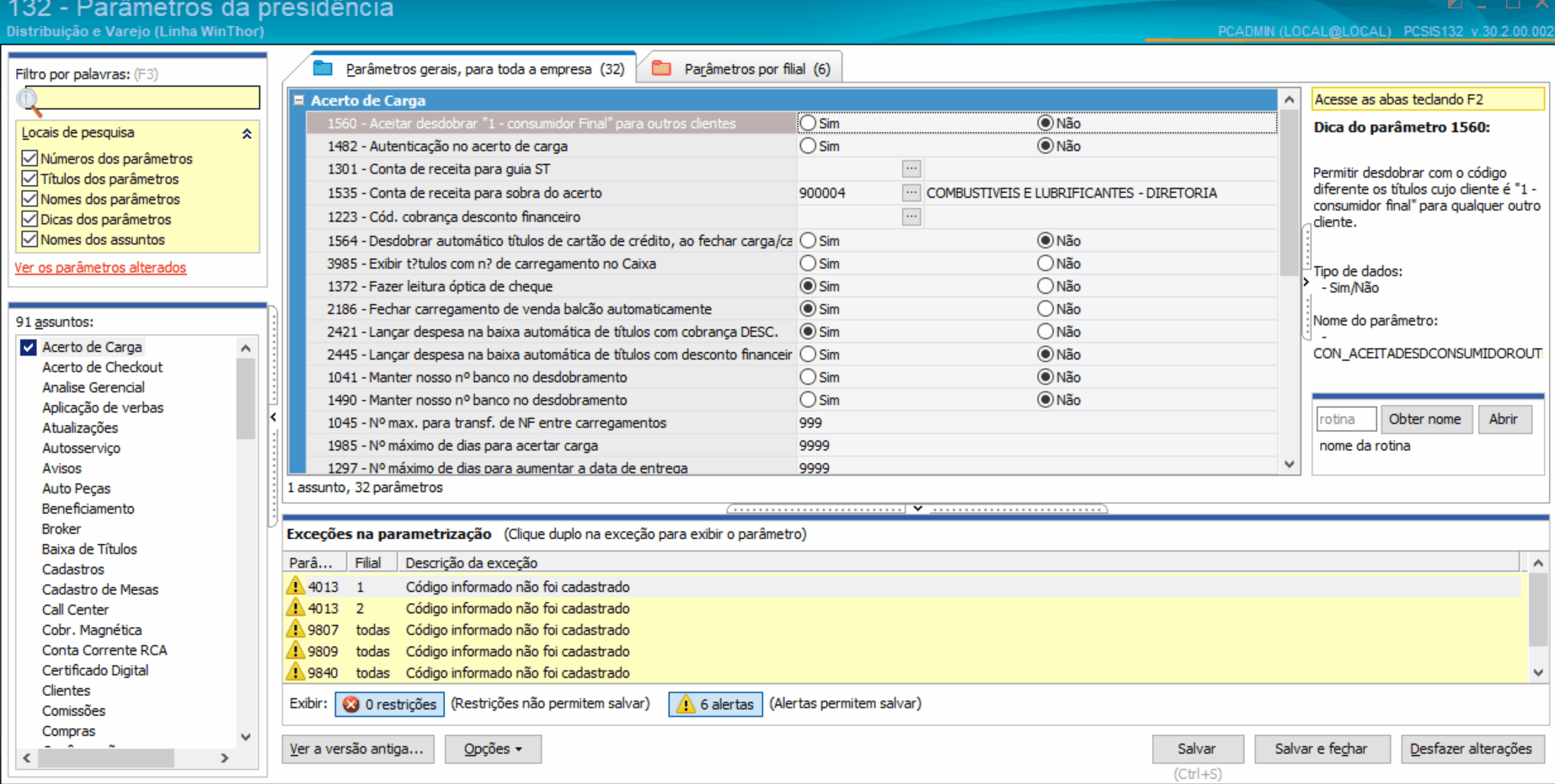
Task: Click Ver os parâmetros alterados link
Action: 100,267
